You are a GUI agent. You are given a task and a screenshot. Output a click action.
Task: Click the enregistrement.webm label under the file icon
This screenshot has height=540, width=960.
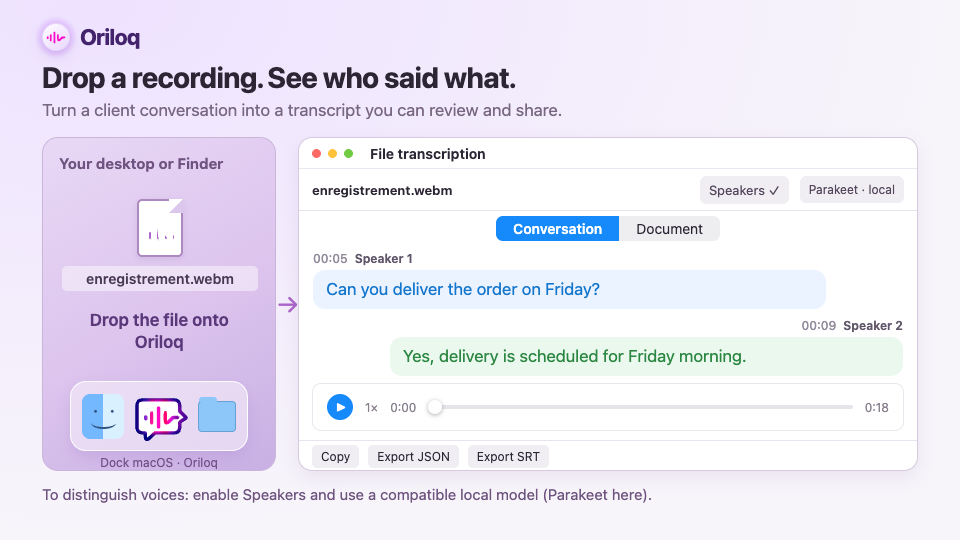[x=160, y=279]
